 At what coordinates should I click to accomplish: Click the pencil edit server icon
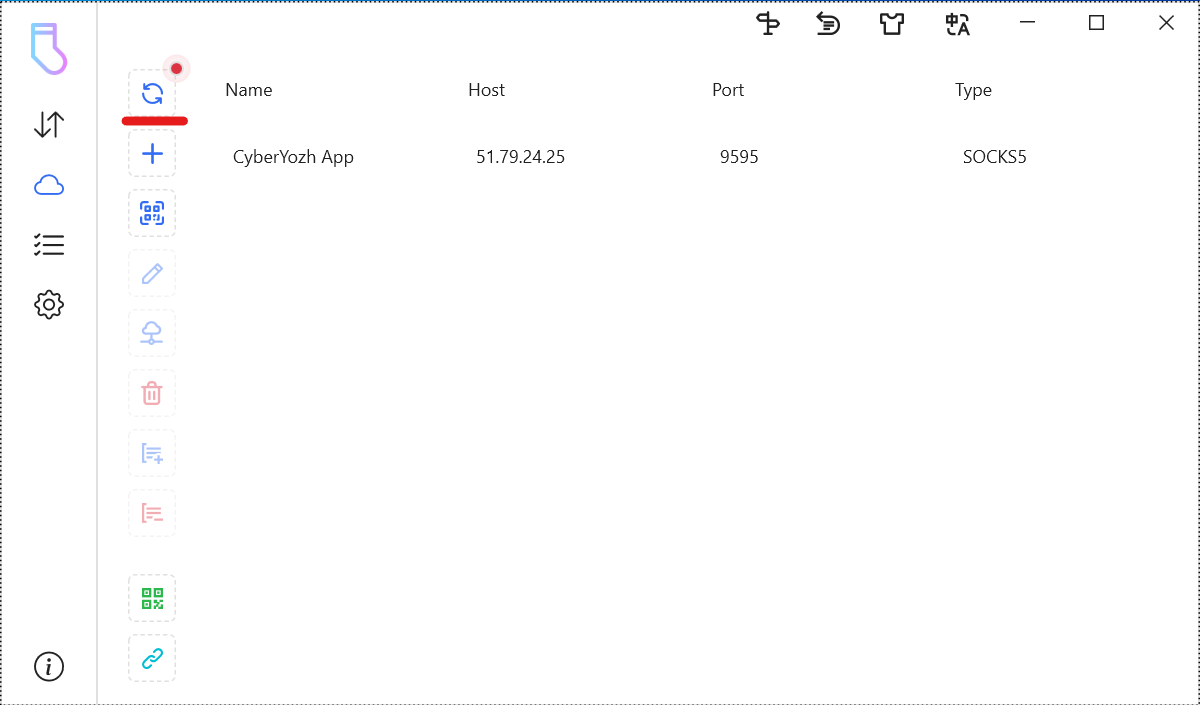[x=152, y=273]
